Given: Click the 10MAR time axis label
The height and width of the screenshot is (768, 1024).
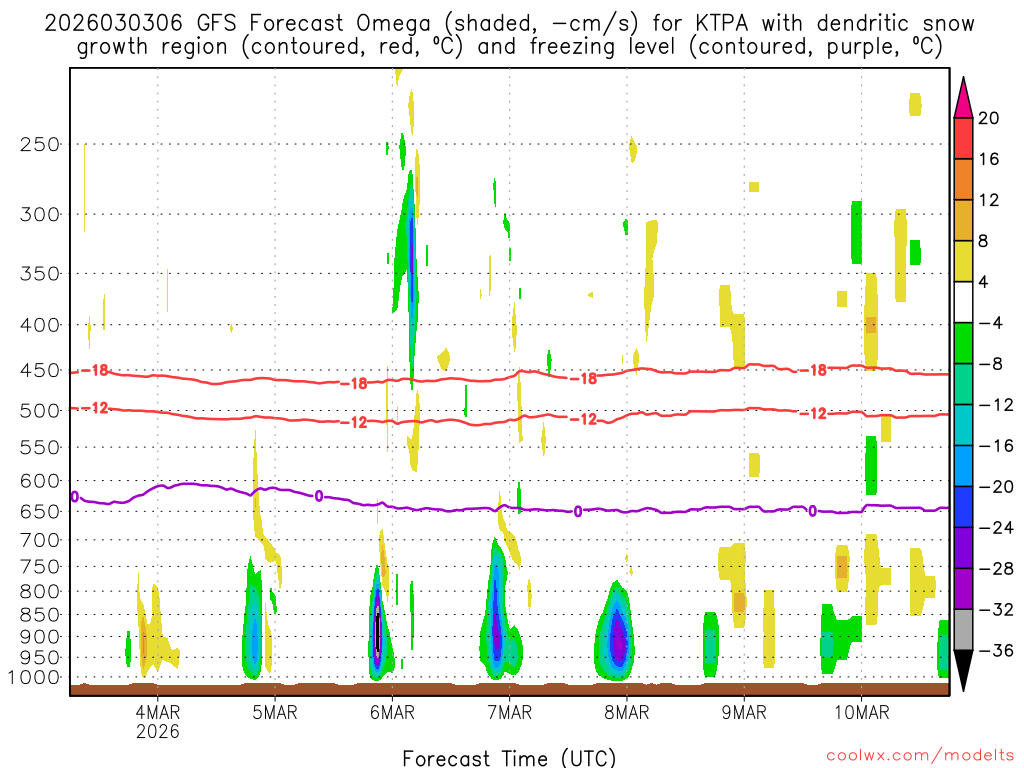Looking at the screenshot, I should [x=861, y=712].
